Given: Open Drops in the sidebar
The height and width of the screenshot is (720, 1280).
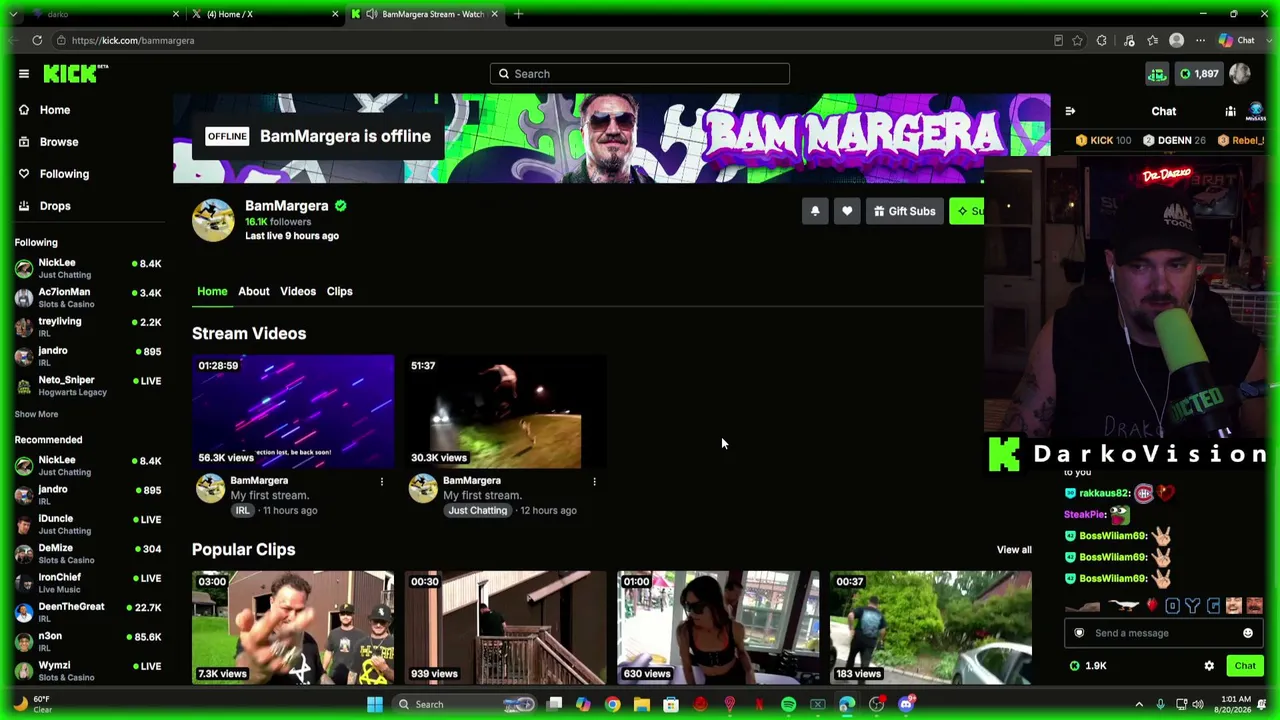Looking at the screenshot, I should click(x=55, y=206).
